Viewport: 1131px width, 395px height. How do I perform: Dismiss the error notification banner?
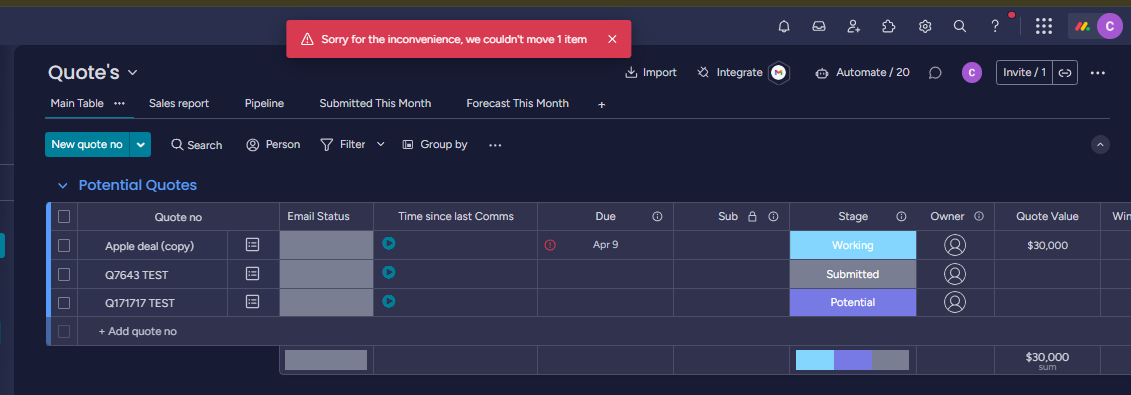coord(612,39)
